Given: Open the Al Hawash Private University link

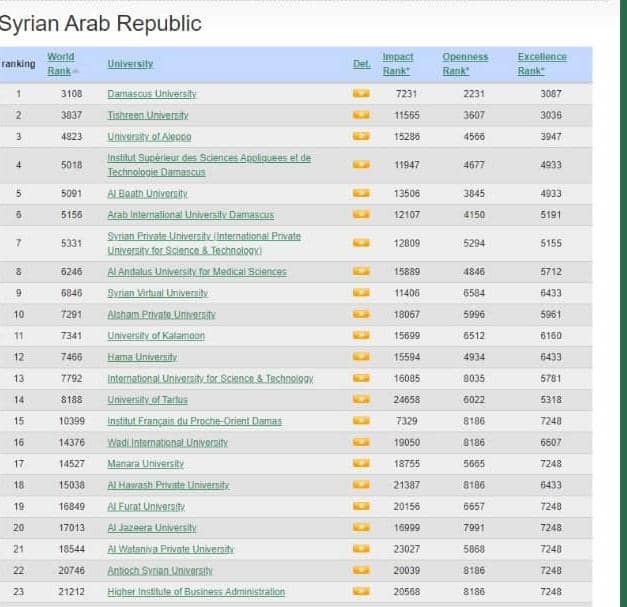Looking at the screenshot, I should [168, 485].
